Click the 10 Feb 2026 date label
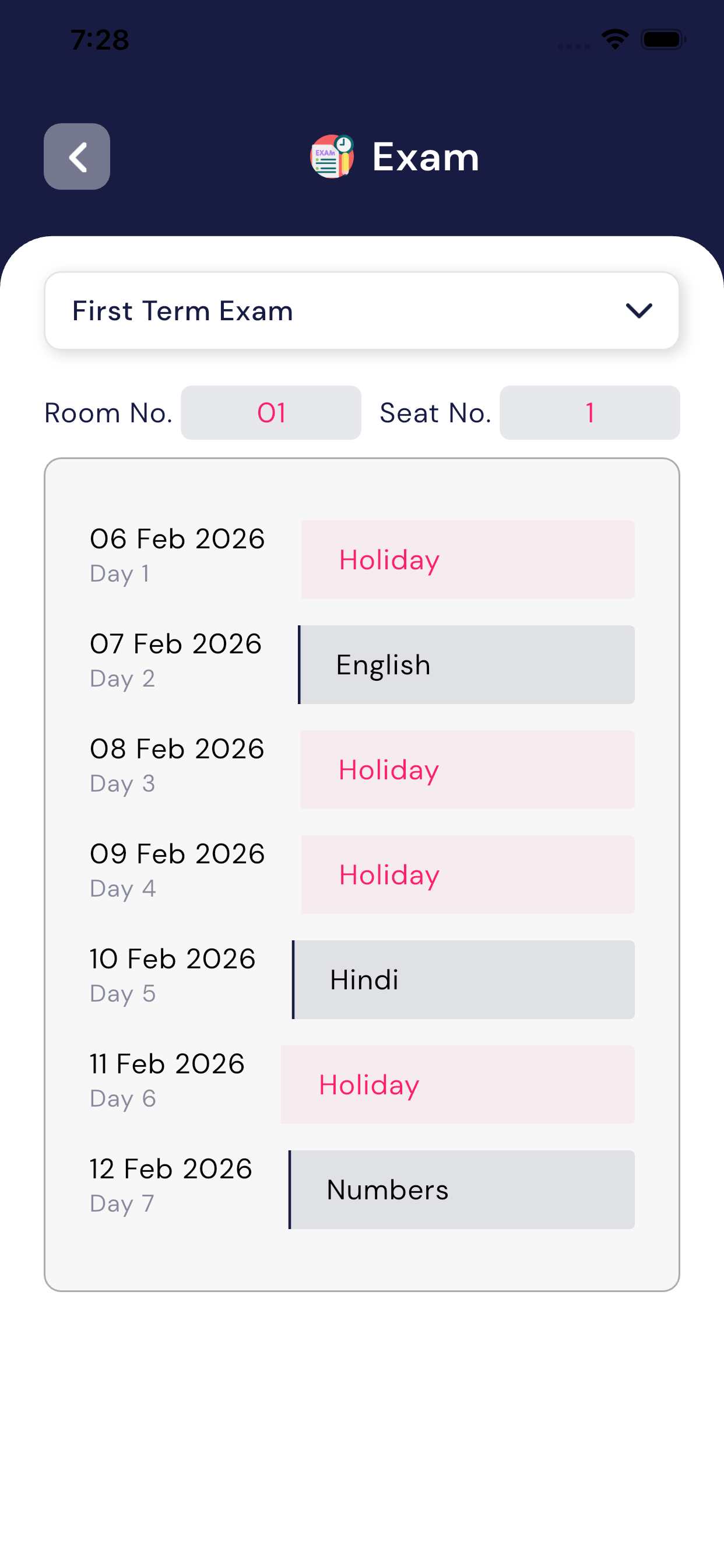The width and height of the screenshot is (724, 1568). 173,958
